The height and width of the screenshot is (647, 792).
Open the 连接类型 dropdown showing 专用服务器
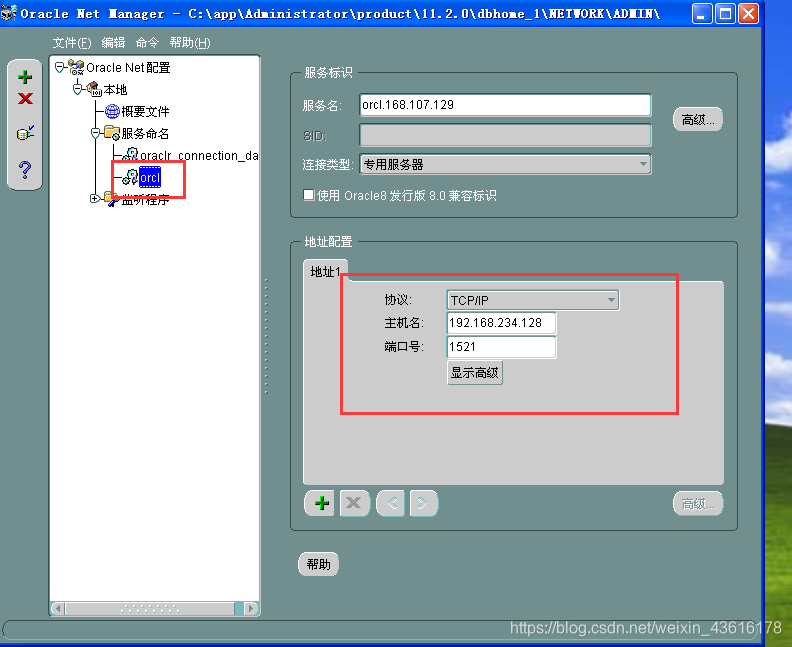505,164
